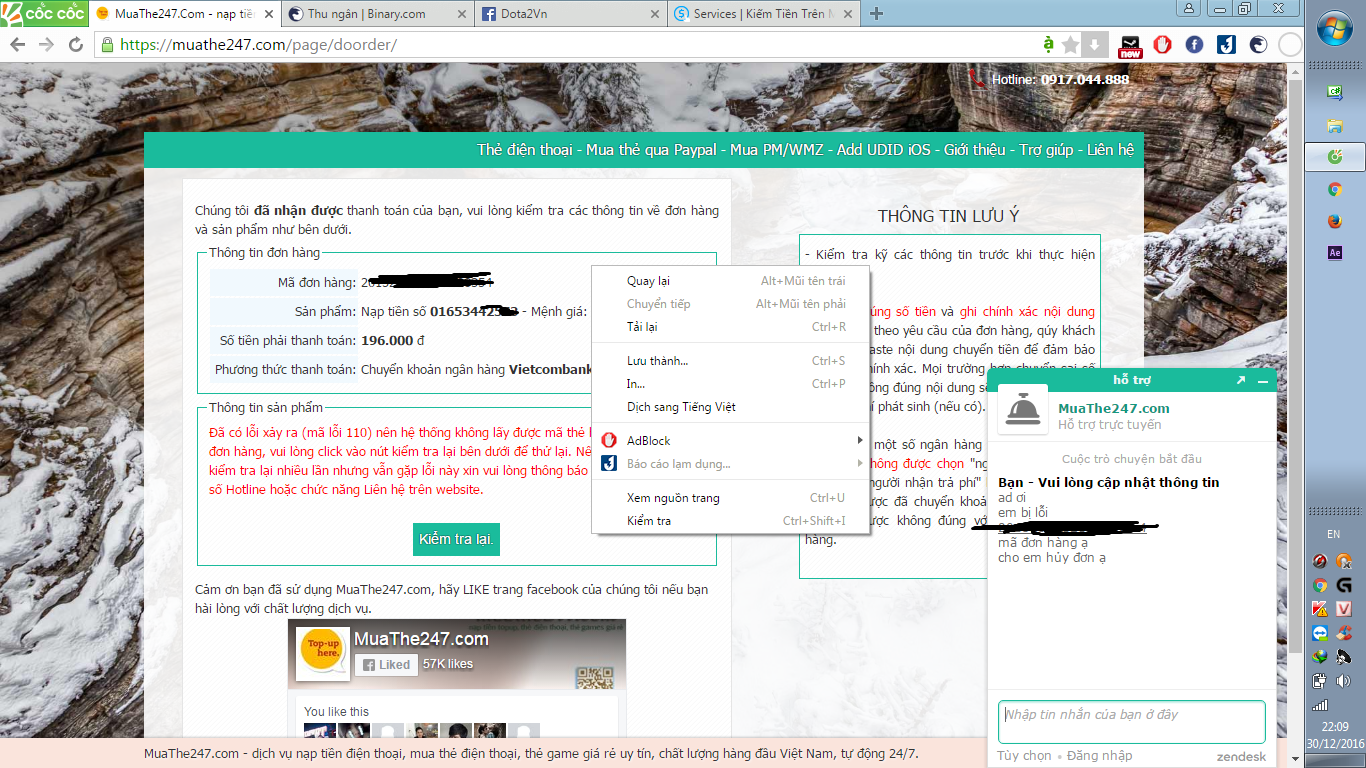Pop out the 'hỗ trợ' chat window
The height and width of the screenshot is (768, 1366).
[x=1241, y=380]
